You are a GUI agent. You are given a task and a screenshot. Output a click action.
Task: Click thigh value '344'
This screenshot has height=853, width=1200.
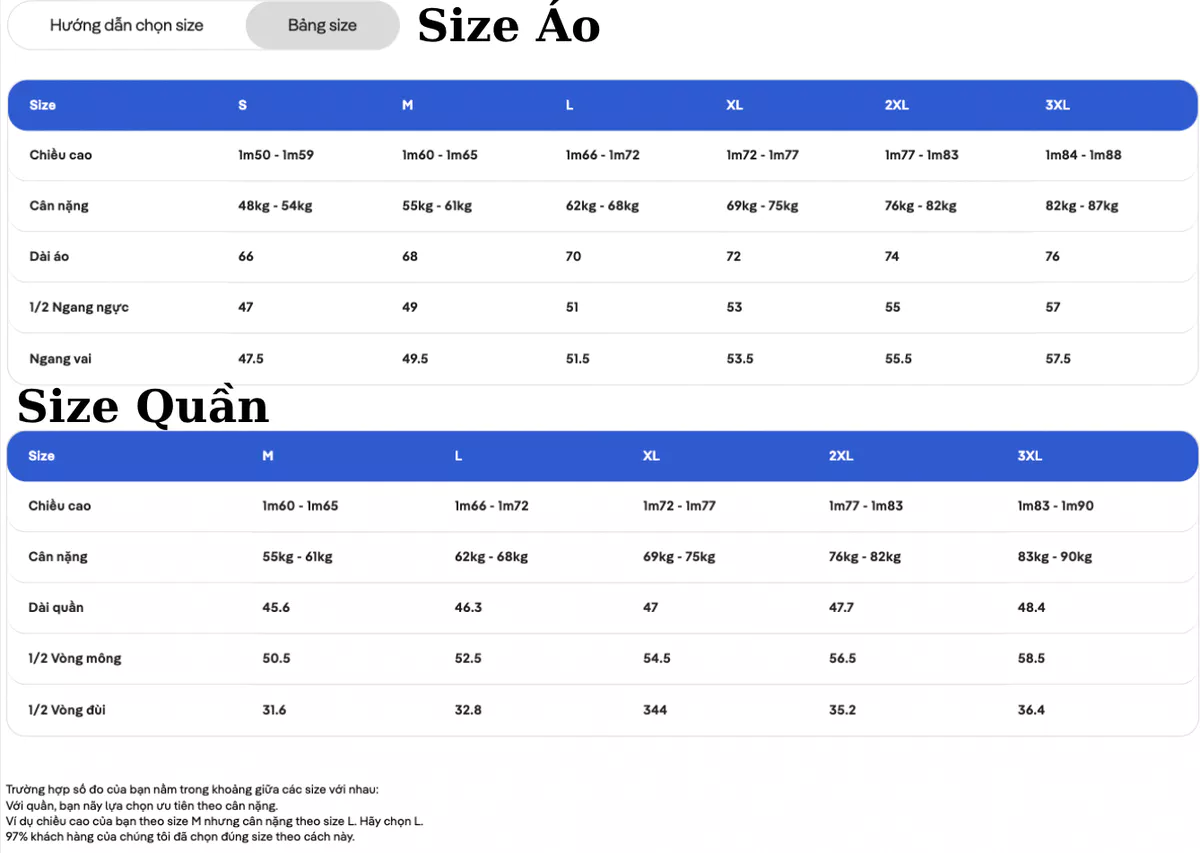pos(655,710)
